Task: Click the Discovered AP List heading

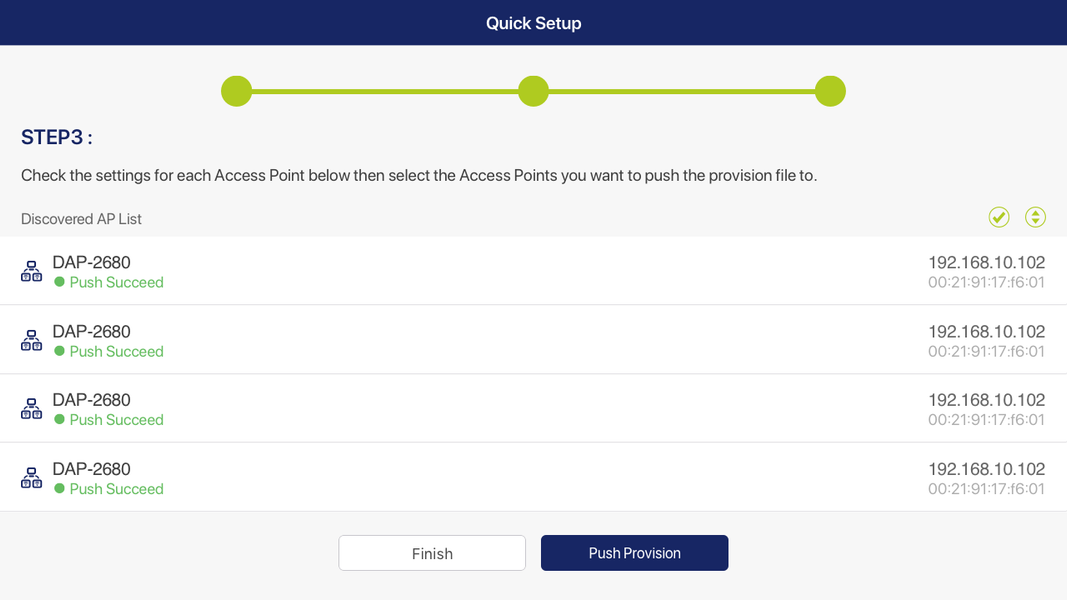Action: 81,219
